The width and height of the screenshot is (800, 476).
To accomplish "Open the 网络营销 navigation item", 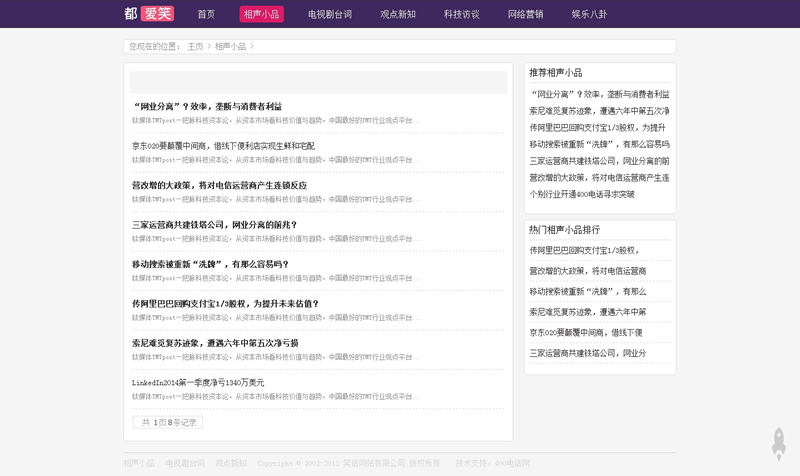I will coord(525,14).
